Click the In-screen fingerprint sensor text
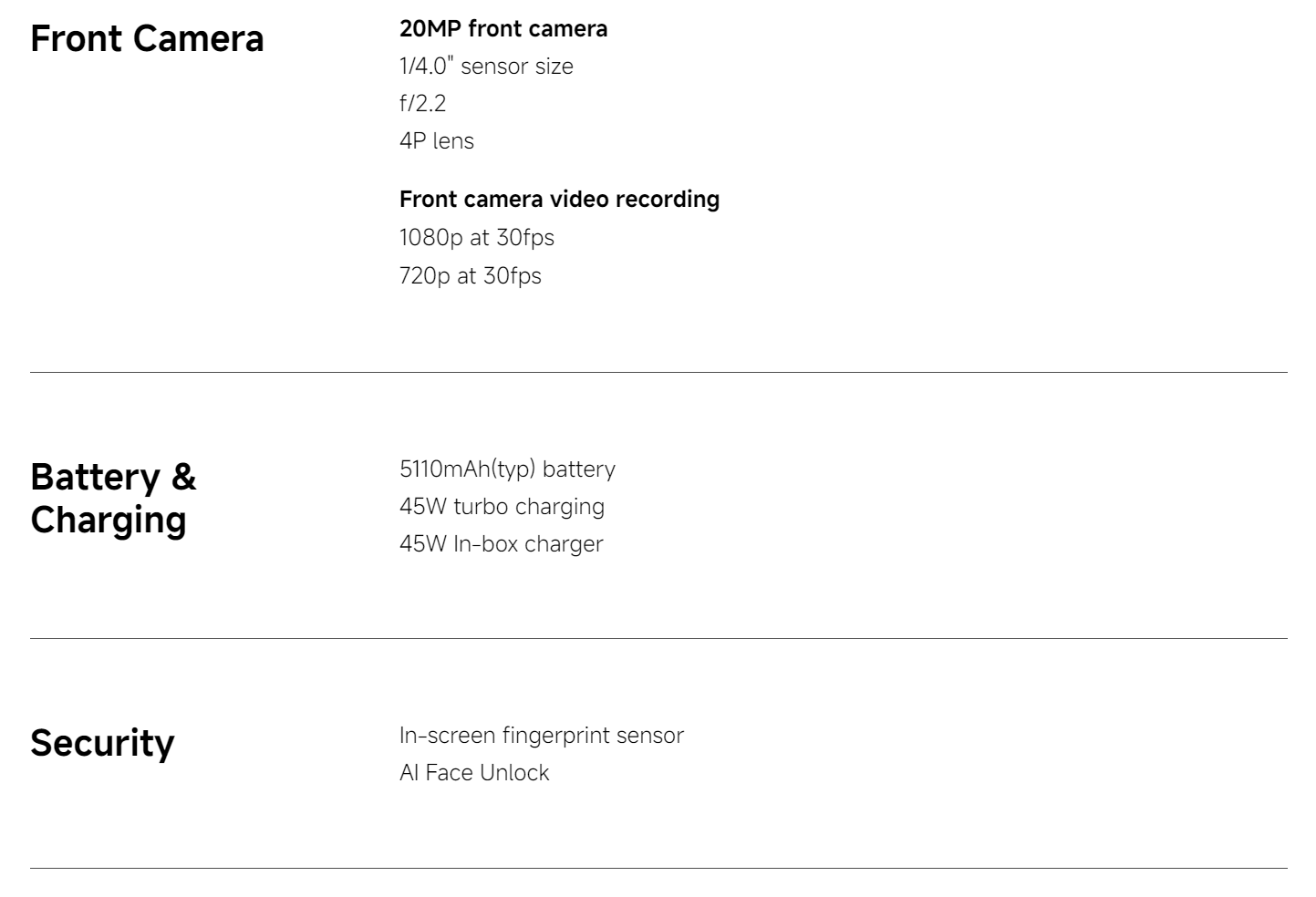 tap(542, 735)
